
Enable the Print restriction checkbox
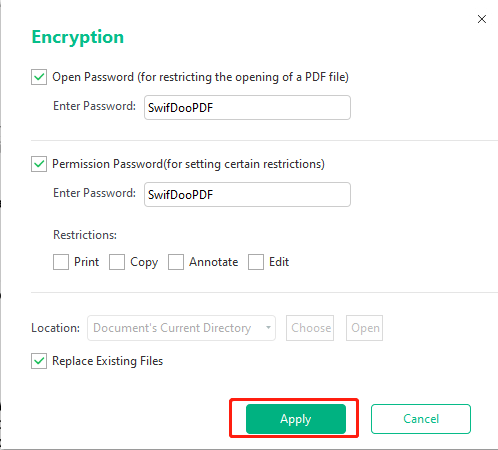click(x=61, y=262)
